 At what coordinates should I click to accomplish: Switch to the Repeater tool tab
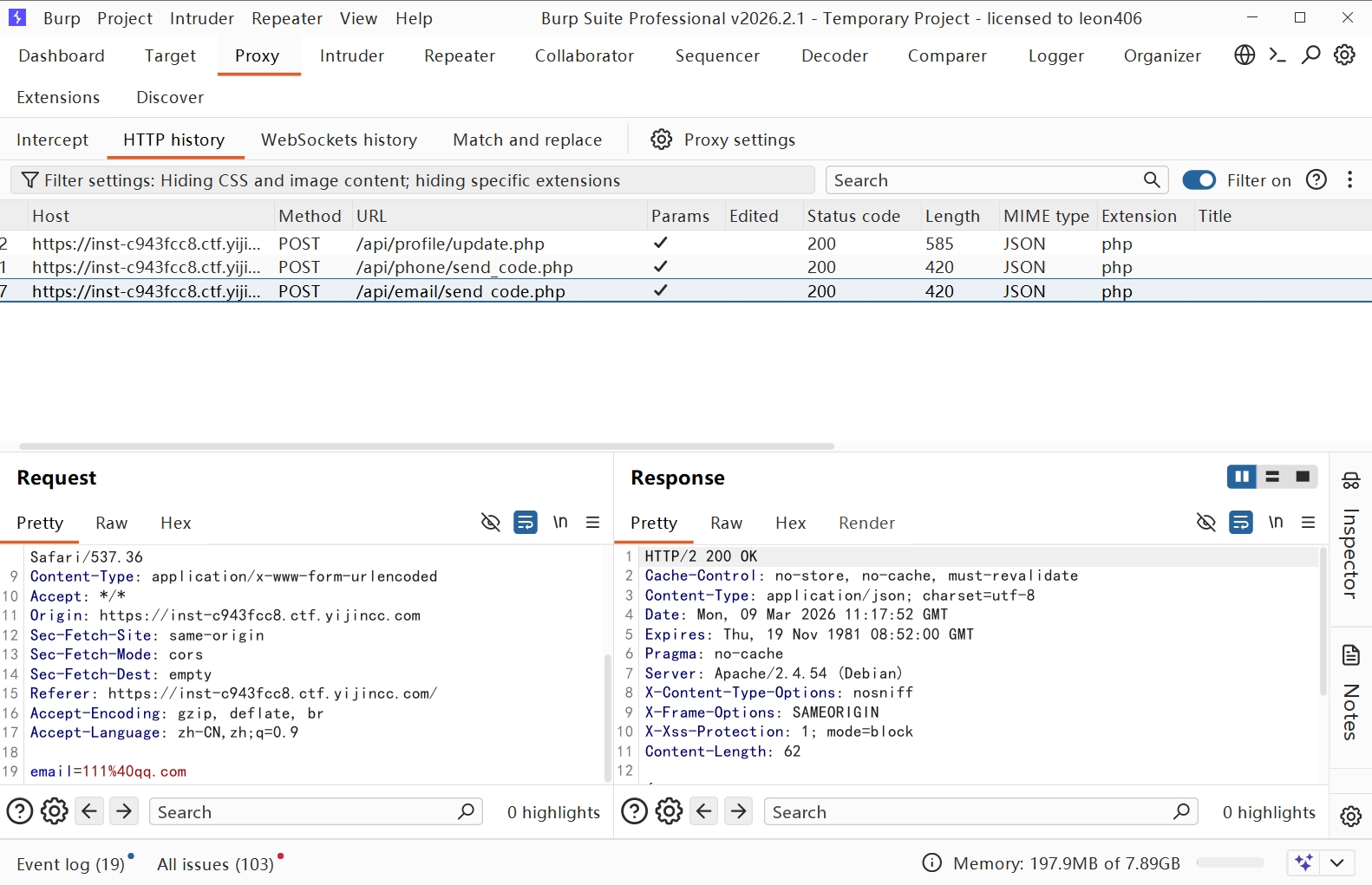click(459, 55)
